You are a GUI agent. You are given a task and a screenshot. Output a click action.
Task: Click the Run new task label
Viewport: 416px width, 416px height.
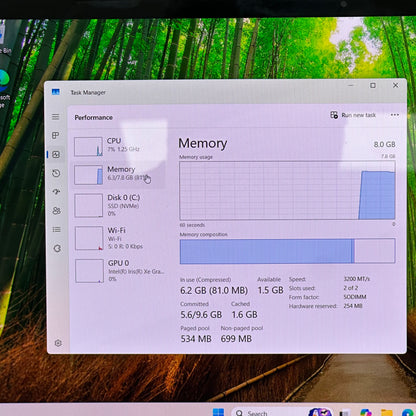[x=359, y=115]
